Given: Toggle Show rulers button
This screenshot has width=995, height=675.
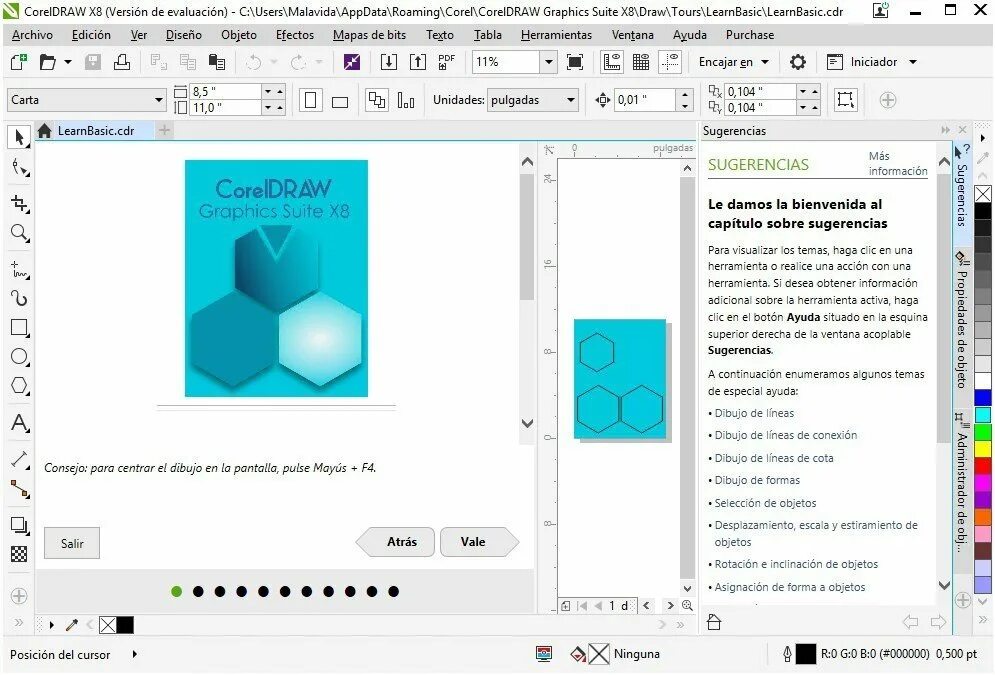Looking at the screenshot, I should (612, 62).
